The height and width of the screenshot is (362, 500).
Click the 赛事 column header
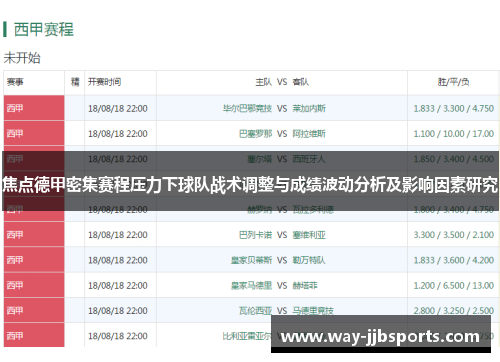[x=15, y=82]
